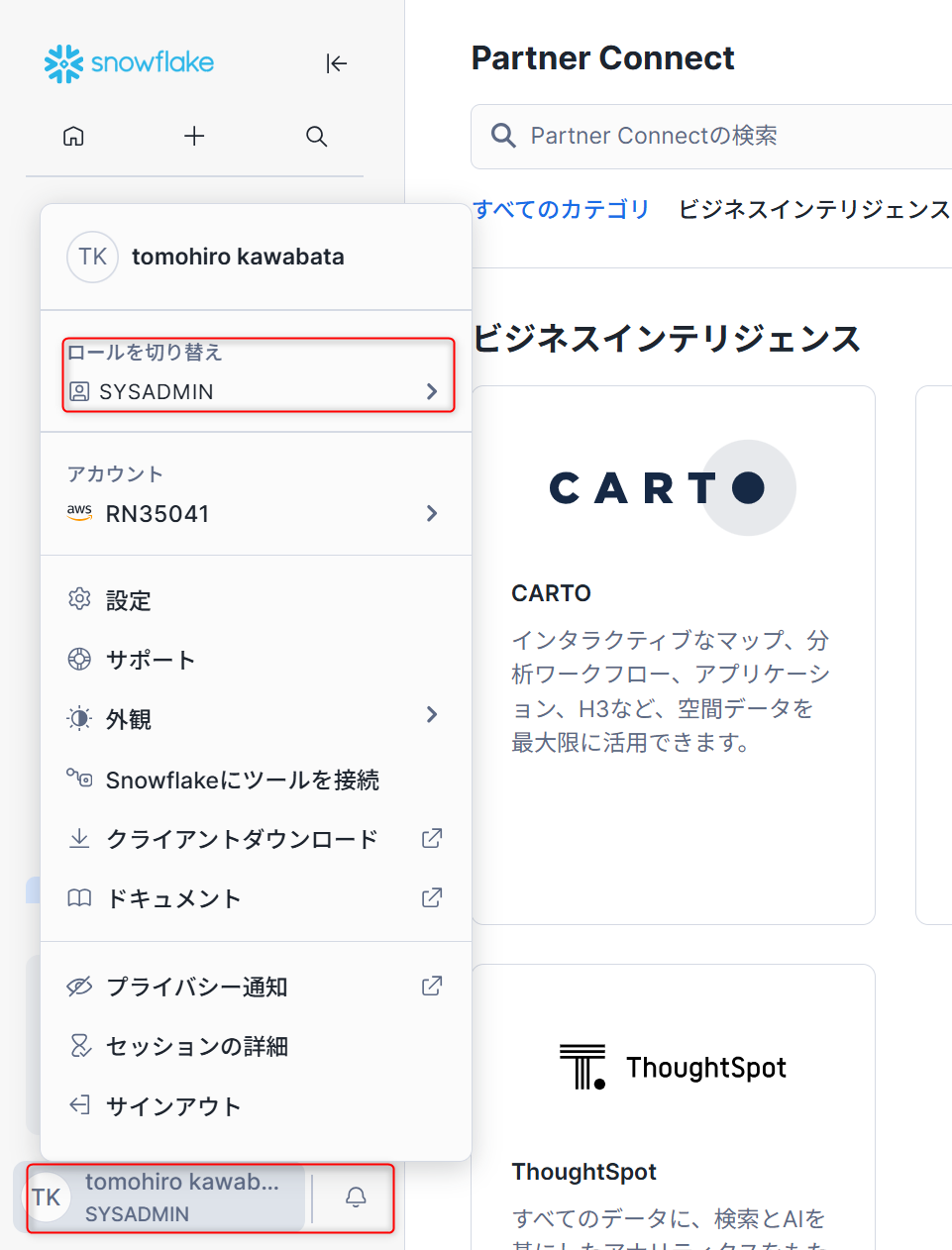The width and height of the screenshot is (952, 1250).
Task: Click the plus create icon
Action: pyautogui.click(x=194, y=136)
